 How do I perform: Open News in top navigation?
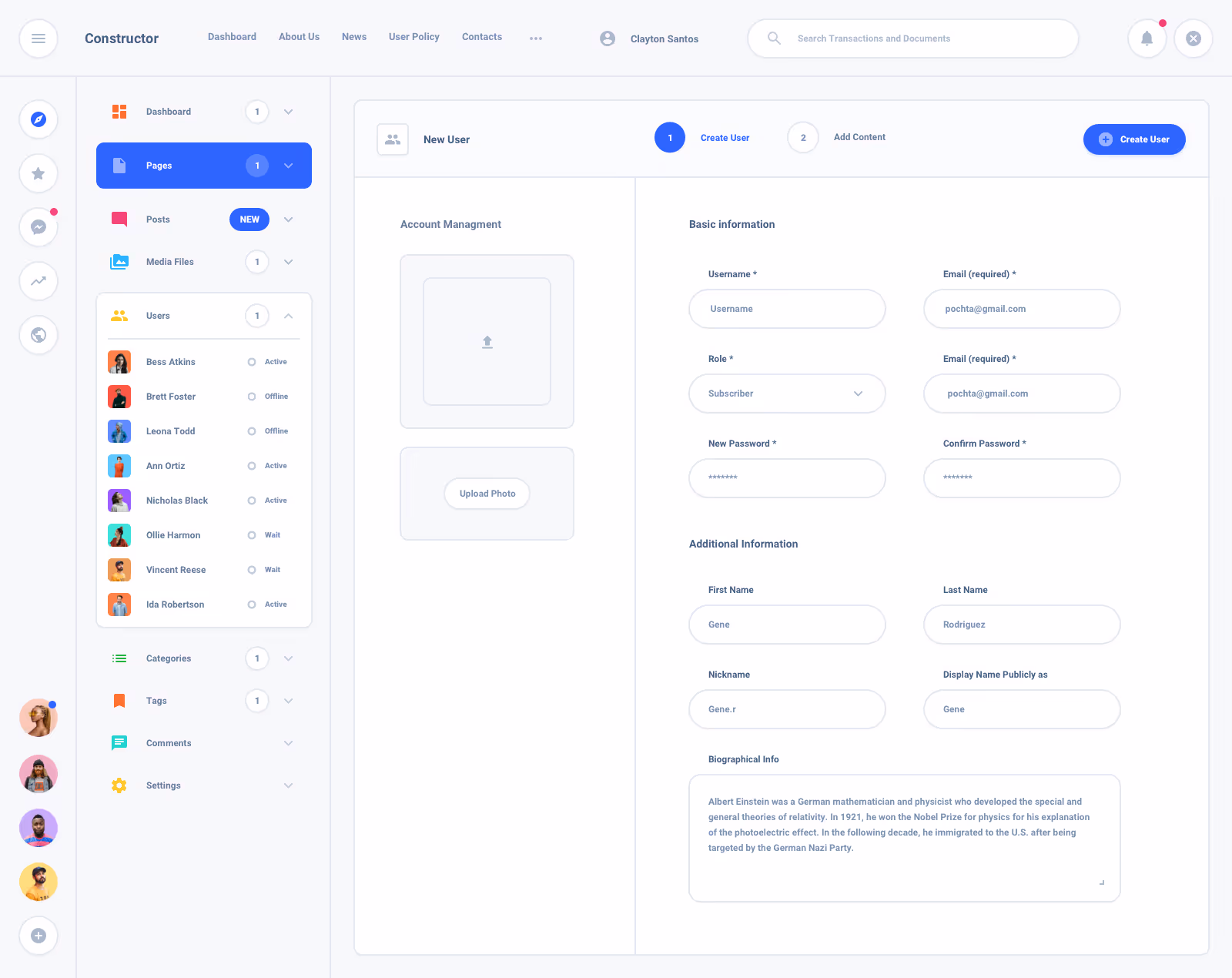[x=354, y=37]
